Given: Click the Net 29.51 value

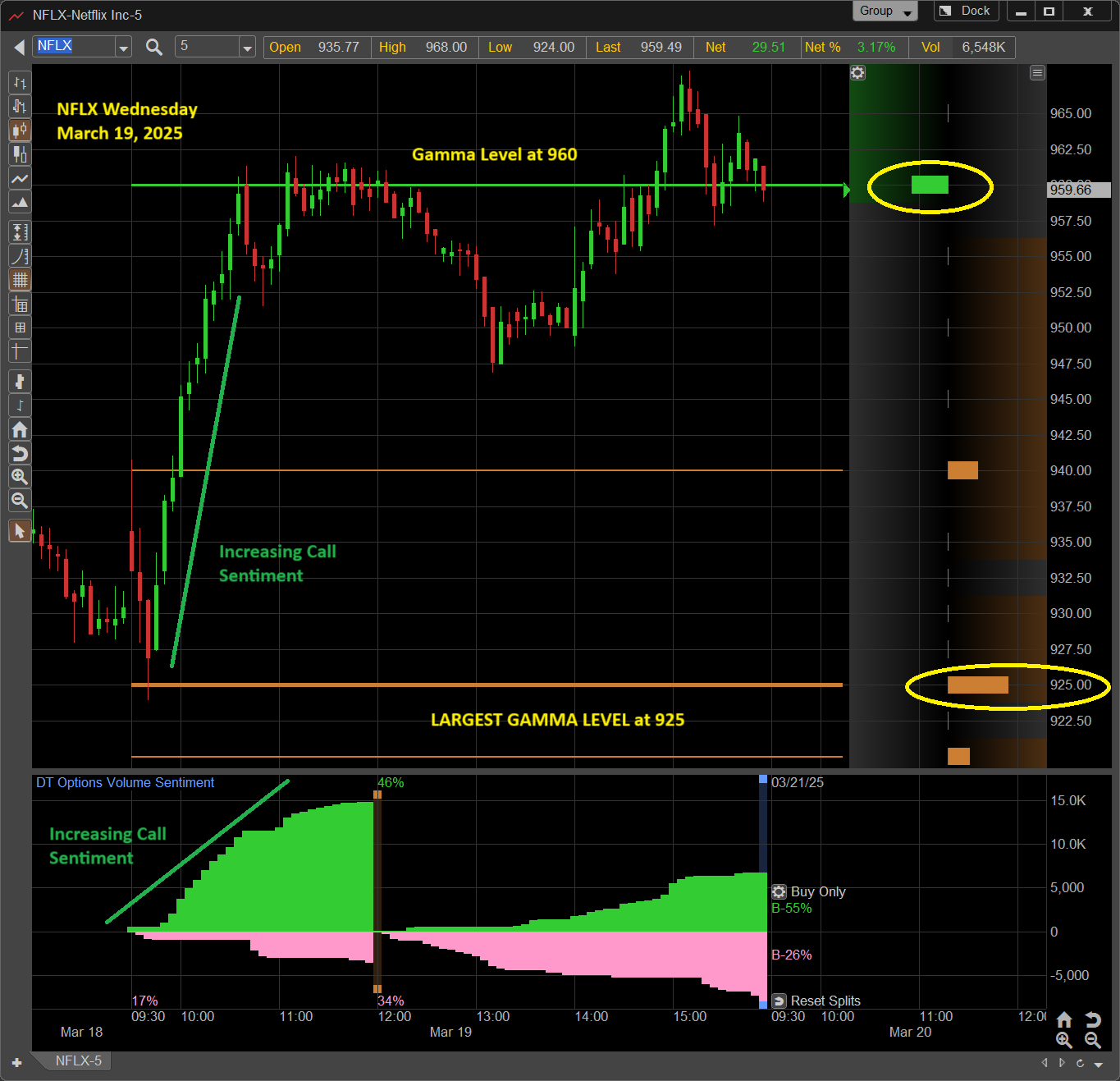Looking at the screenshot, I should (769, 48).
